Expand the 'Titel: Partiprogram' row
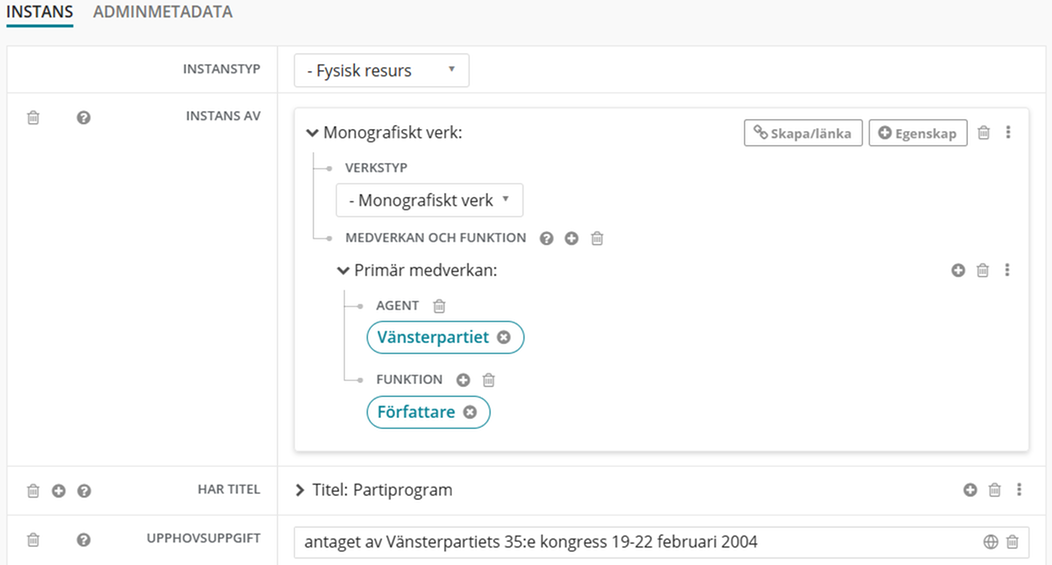This screenshot has height=565, width=1052. pos(300,491)
